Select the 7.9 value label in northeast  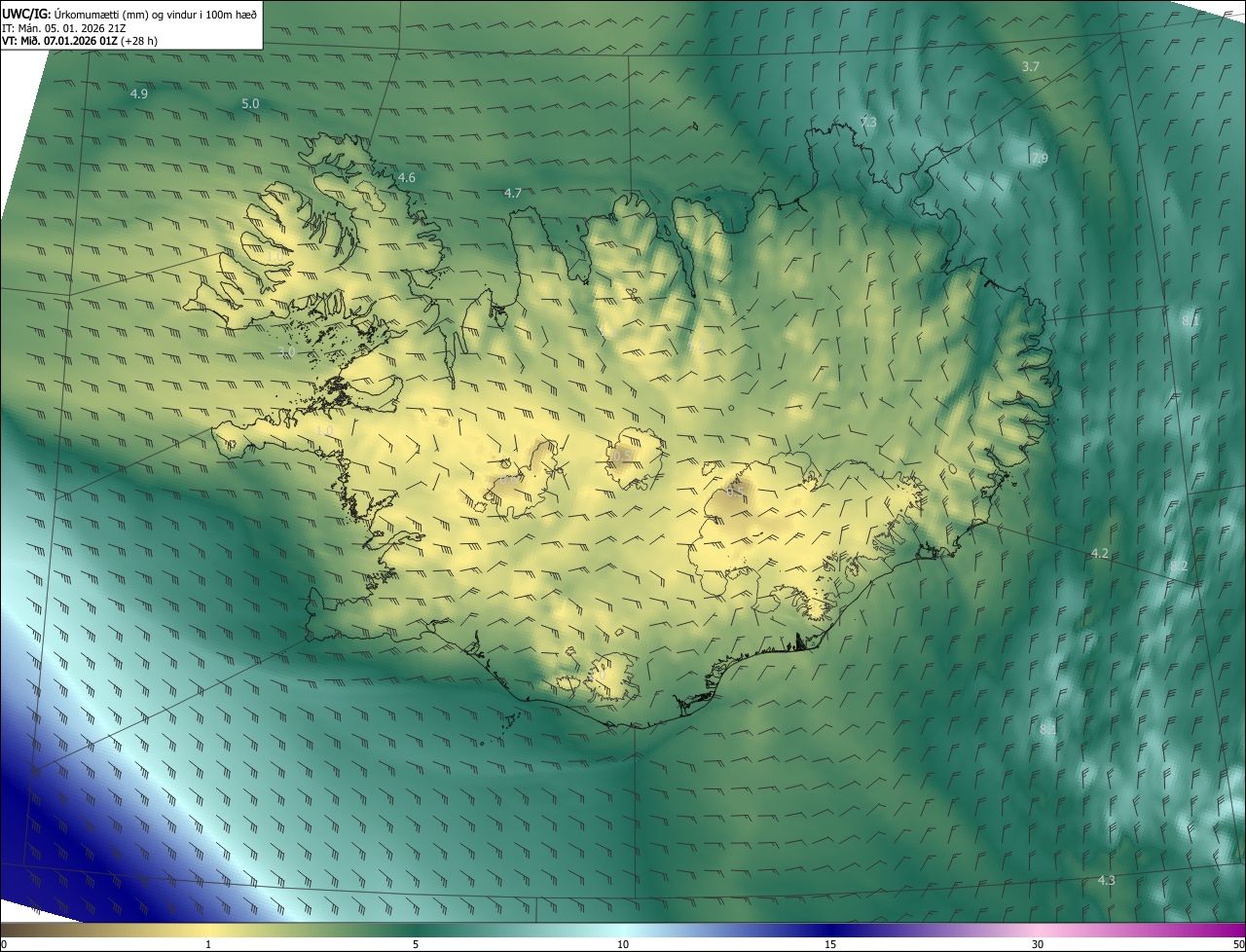pyautogui.click(x=1040, y=158)
